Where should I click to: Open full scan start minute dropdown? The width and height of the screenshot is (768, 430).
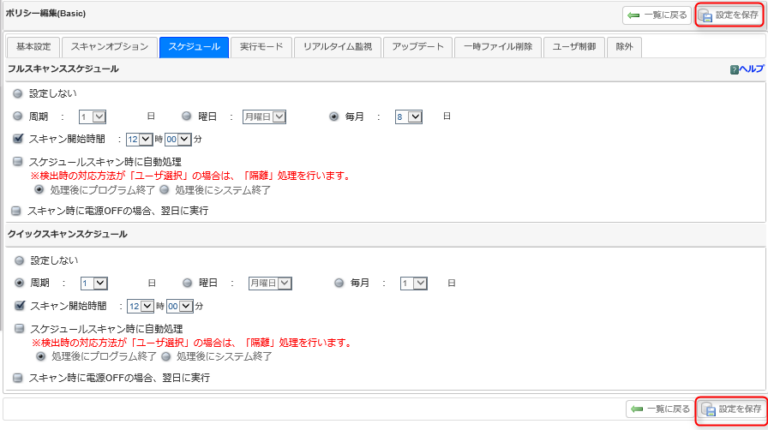[177, 140]
